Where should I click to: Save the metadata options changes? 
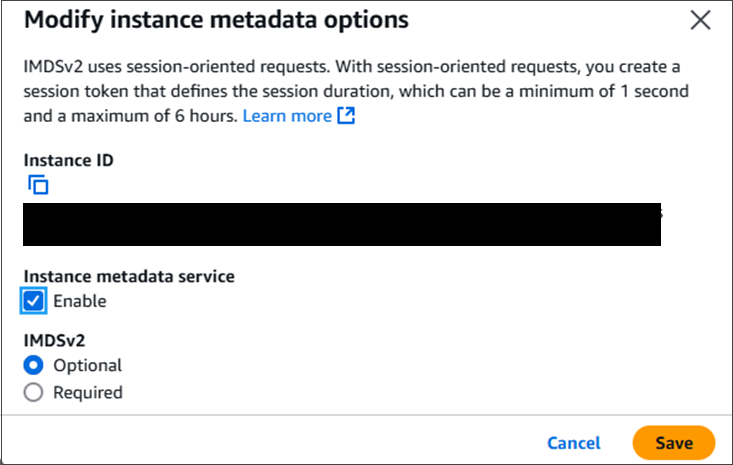674,443
